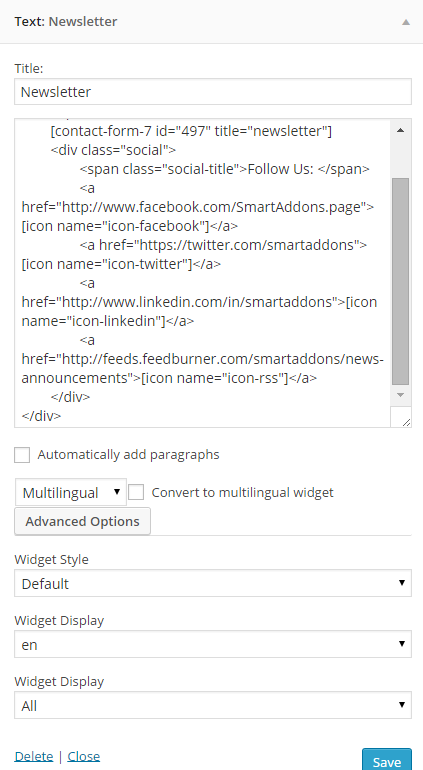Viewport: 423px width, 770px height.
Task: Open the Multilingual dropdown
Action: [x=71, y=492]
